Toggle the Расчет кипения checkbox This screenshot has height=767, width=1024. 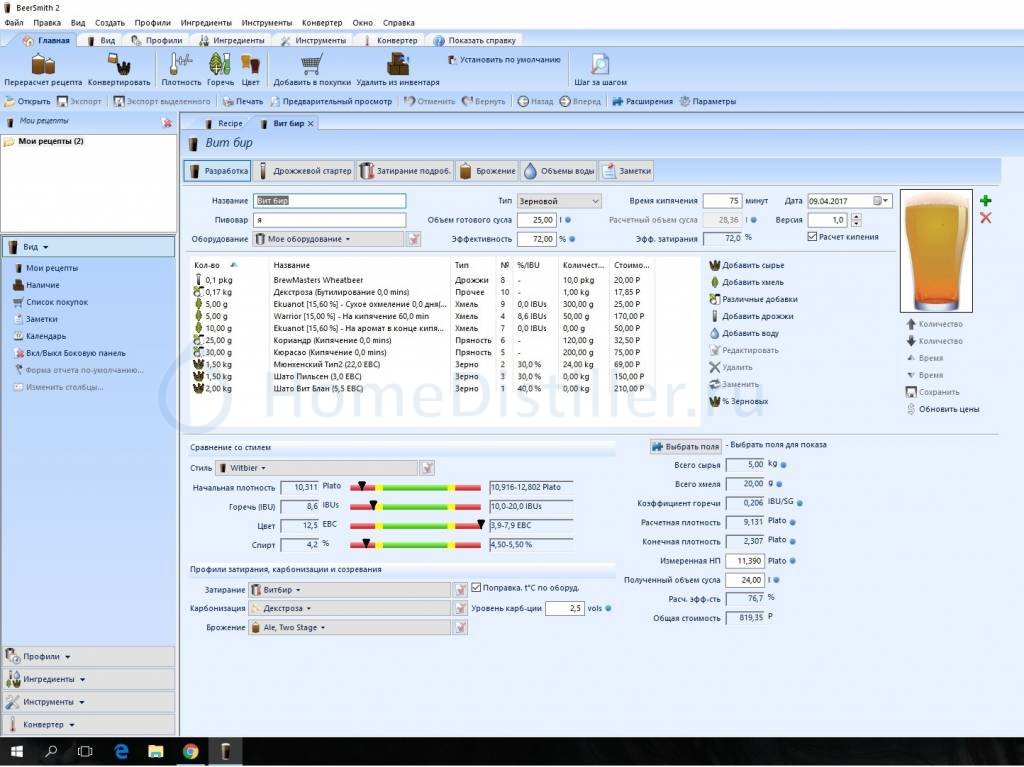tap(812, 237)
